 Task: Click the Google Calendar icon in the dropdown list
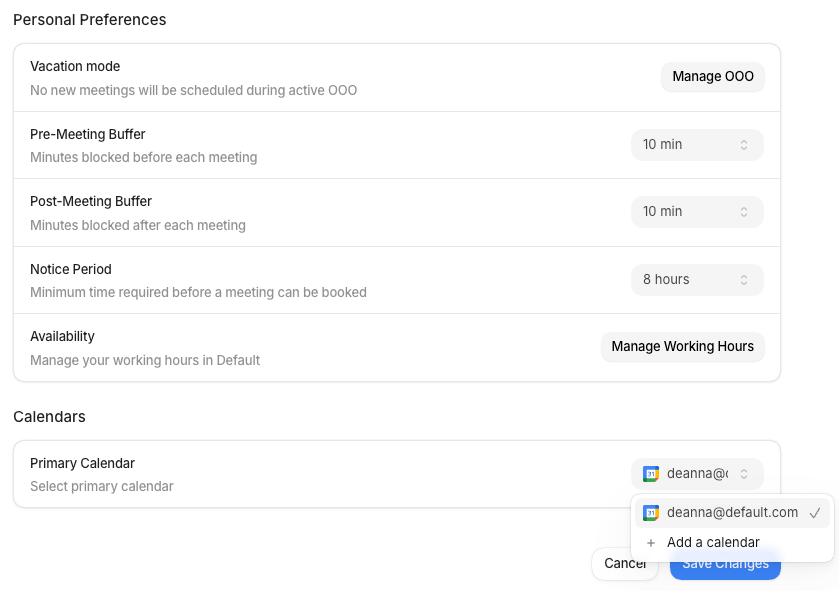[x=651, y=513]
